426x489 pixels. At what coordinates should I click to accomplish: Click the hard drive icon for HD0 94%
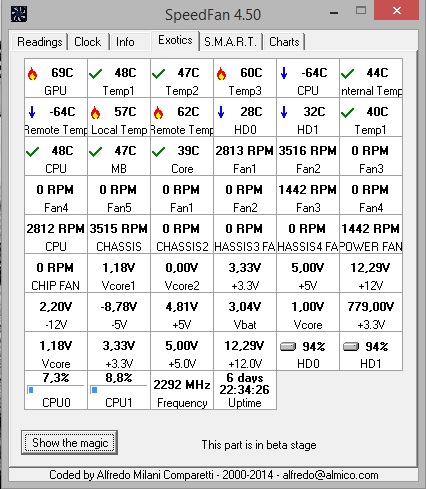point(288,347)
